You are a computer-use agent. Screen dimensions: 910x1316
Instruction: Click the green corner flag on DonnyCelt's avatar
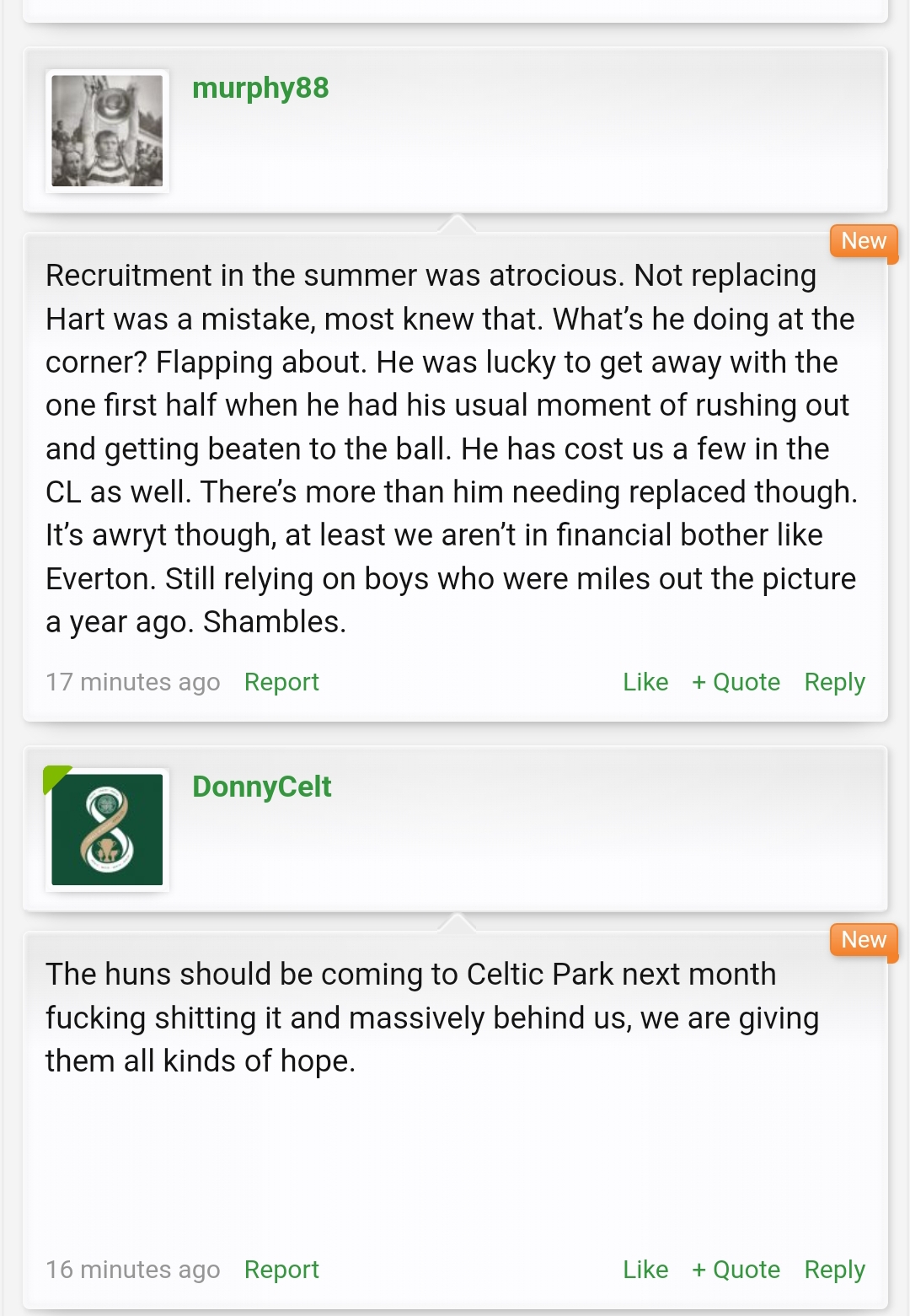pos(53,776)
